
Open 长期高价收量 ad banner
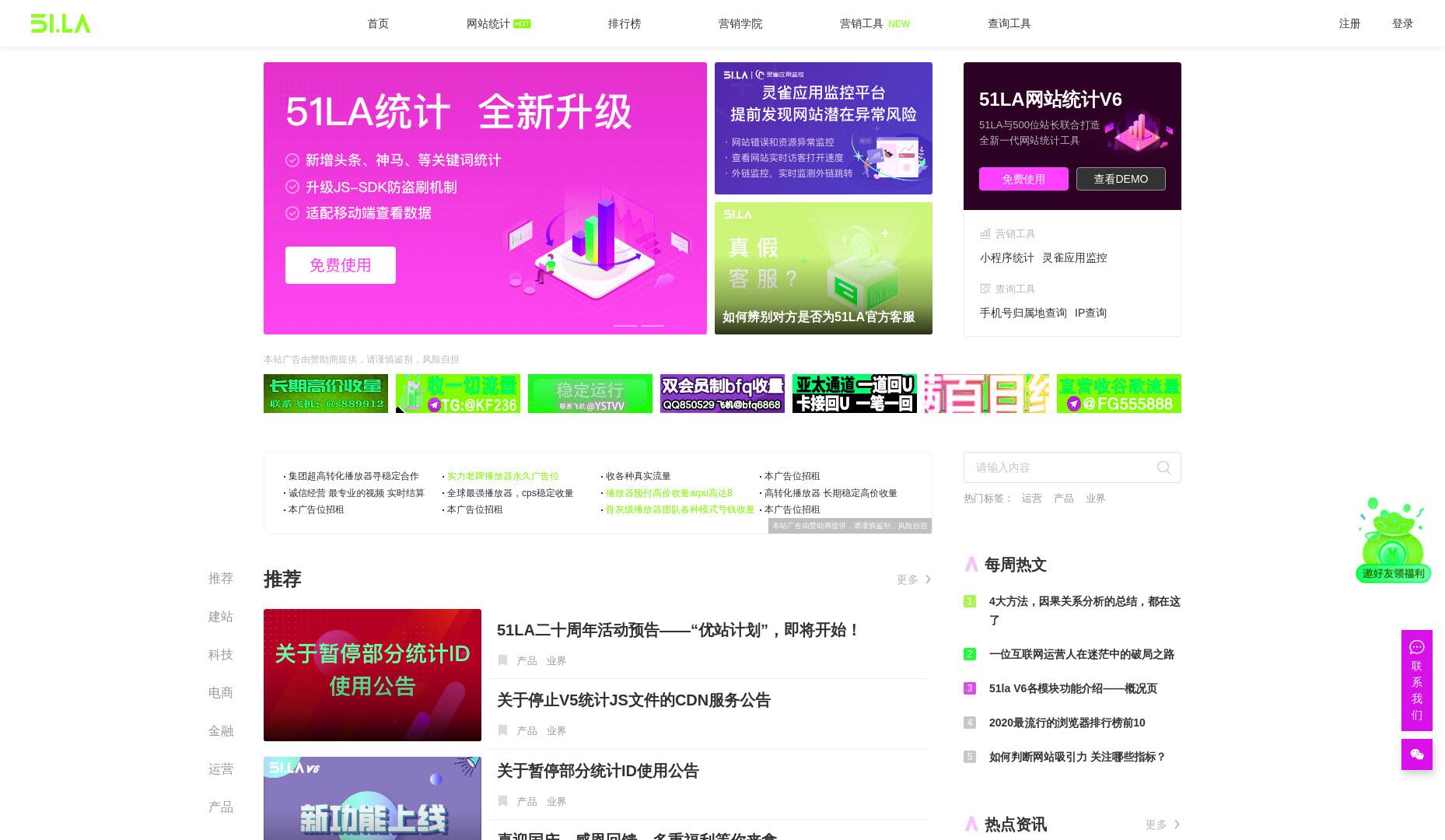(326, 394)
